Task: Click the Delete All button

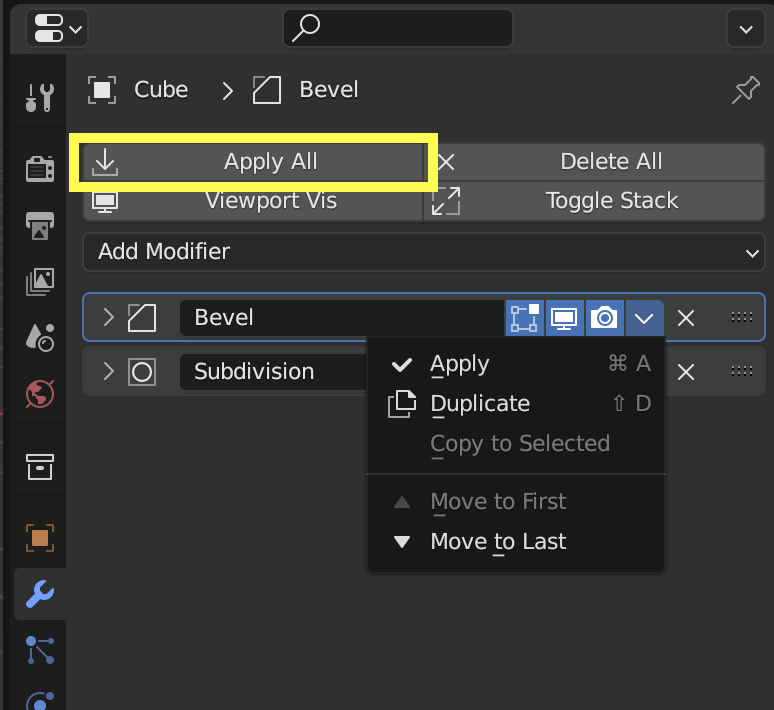Action: click(594, 162)
